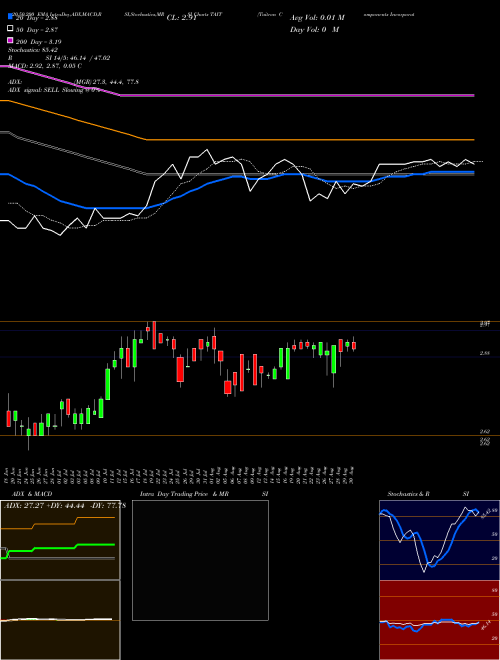
Task: Click the ADX chart panel with orange and green lines
Action: pos(60,540)
